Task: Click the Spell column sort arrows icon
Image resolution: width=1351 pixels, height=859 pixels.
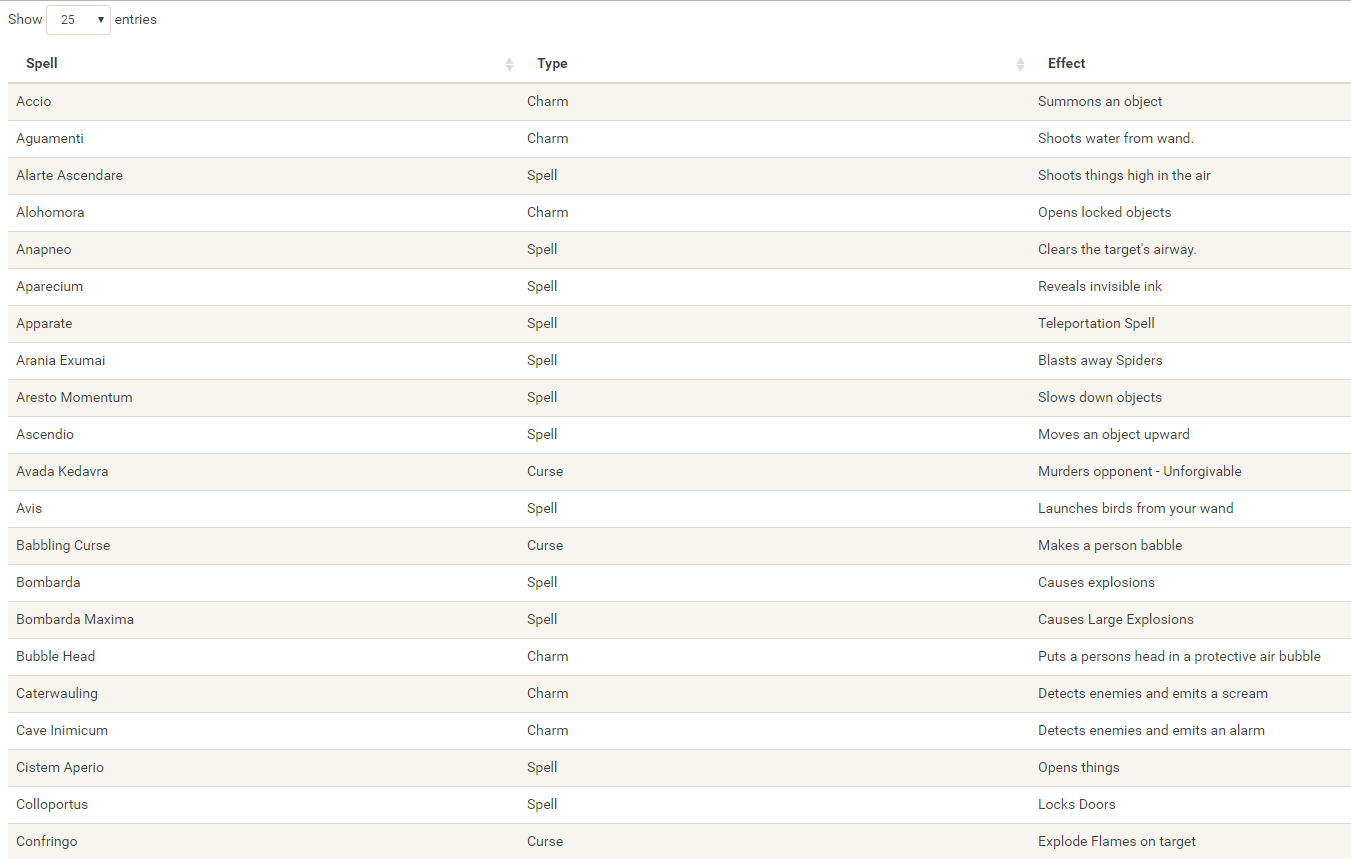Action: pyautogui.click(x=509, y=64)
